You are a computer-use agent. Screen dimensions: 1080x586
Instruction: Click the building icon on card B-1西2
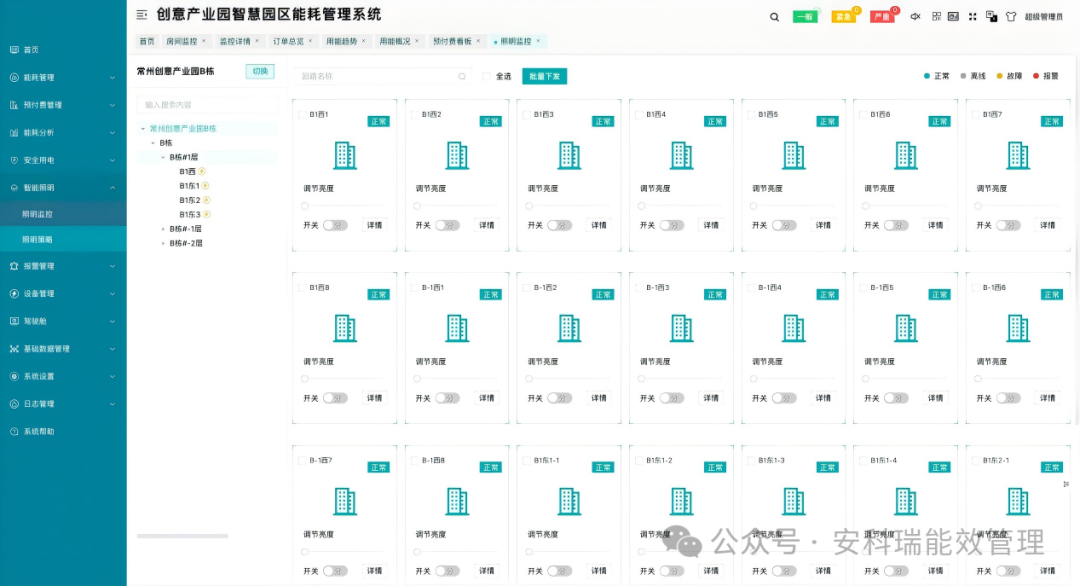click(x=569, y=328)
